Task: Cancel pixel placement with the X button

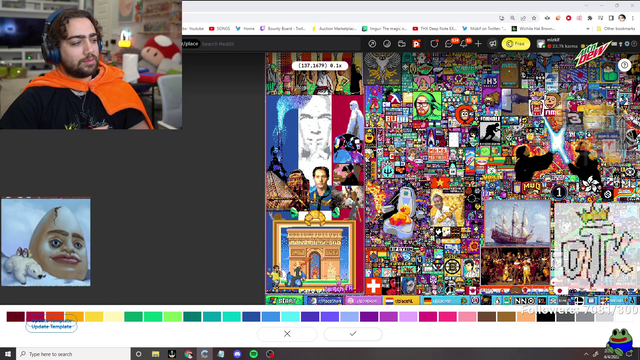Action: [x=287, y=334]
